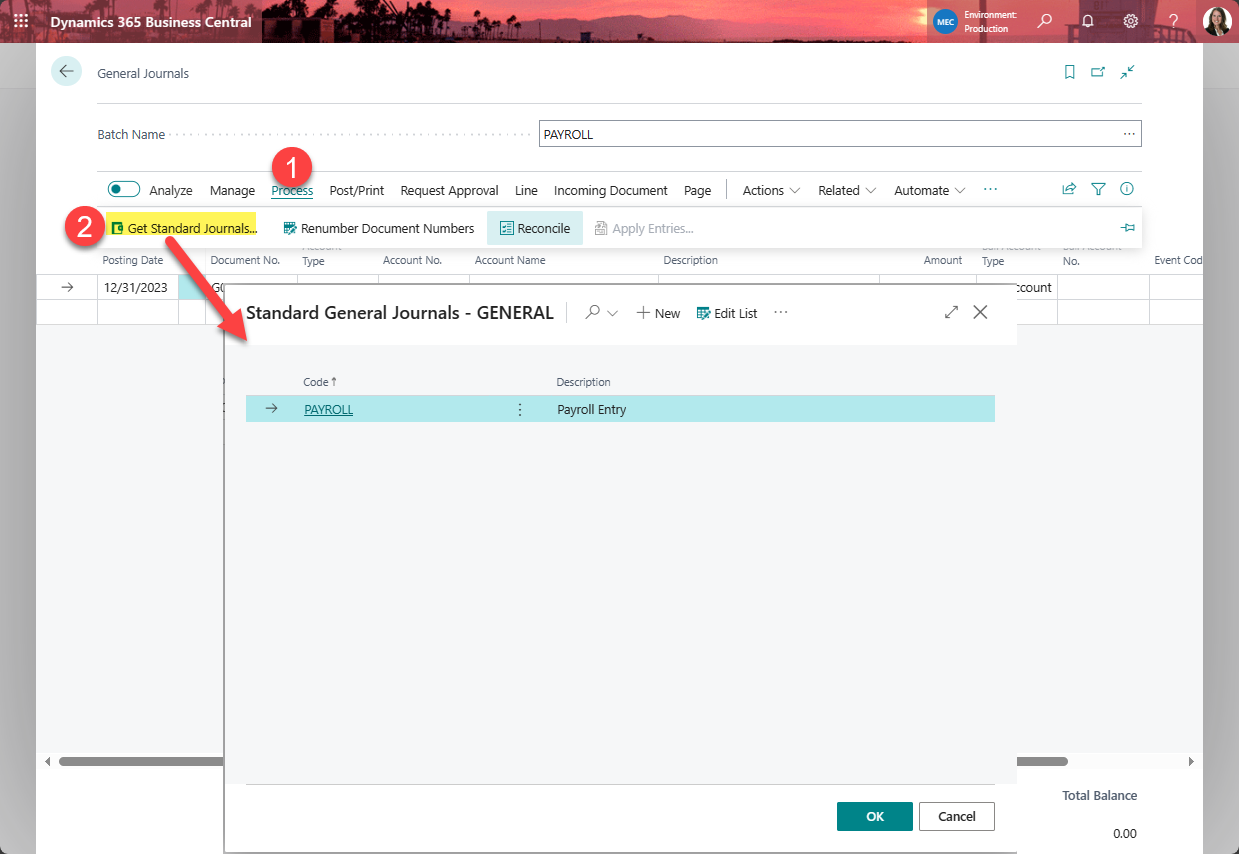Open the dialog search dropdown
The image size is (1239, 854).
[x=602, y=313]
